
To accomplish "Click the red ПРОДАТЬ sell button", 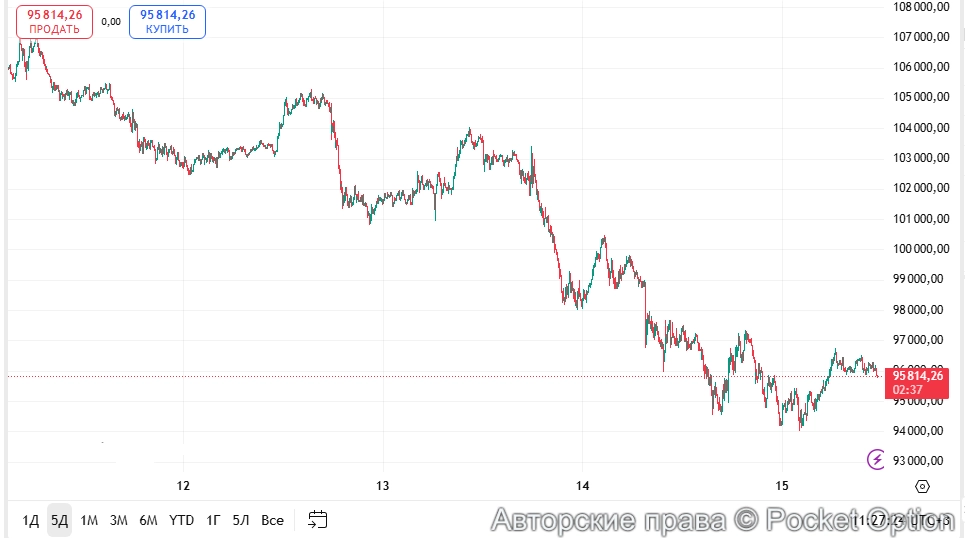I will [54, 22].
